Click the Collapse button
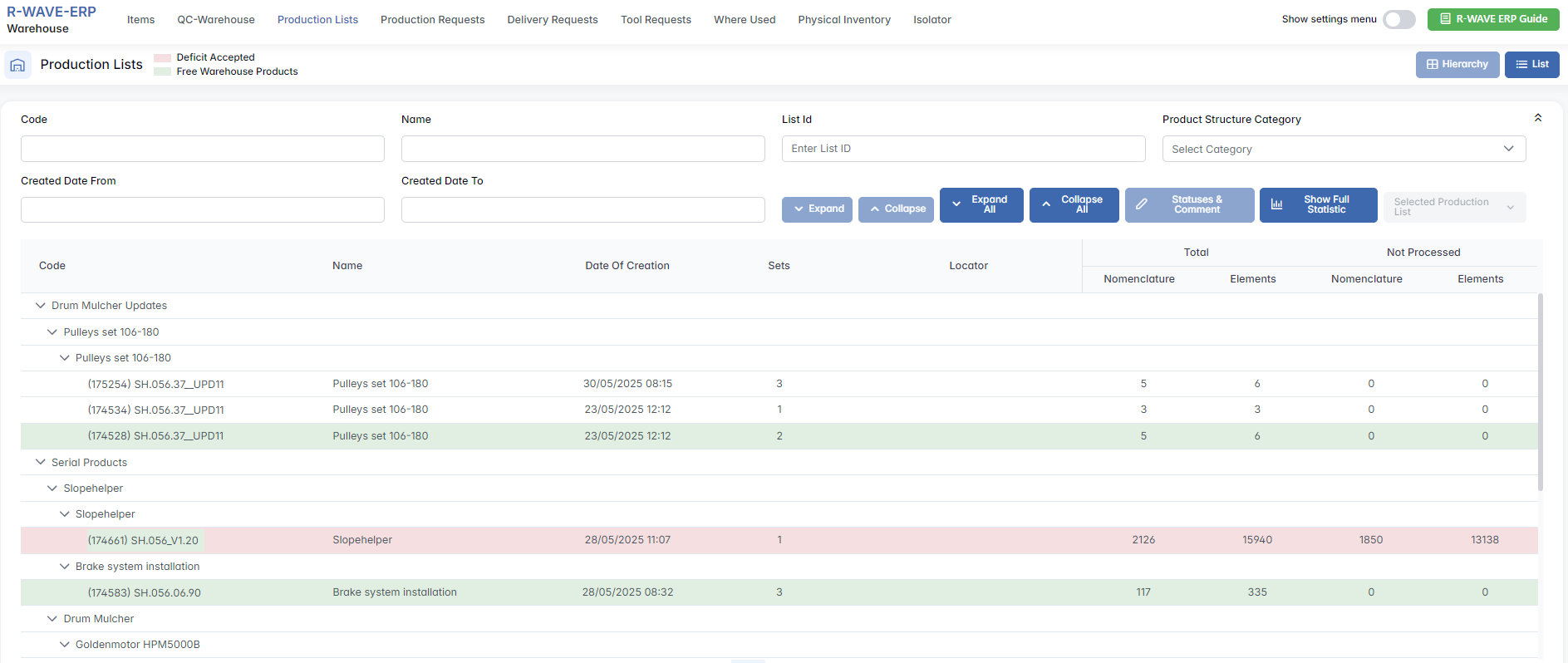This screenshot has width=1568, height=663. [x=896, y=209]
